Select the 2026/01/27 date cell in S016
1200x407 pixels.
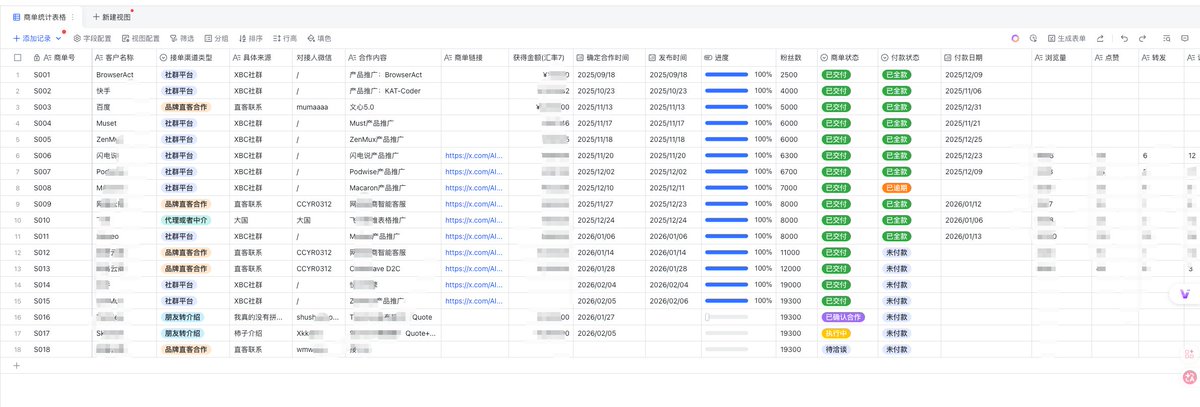tap(609, 317)
